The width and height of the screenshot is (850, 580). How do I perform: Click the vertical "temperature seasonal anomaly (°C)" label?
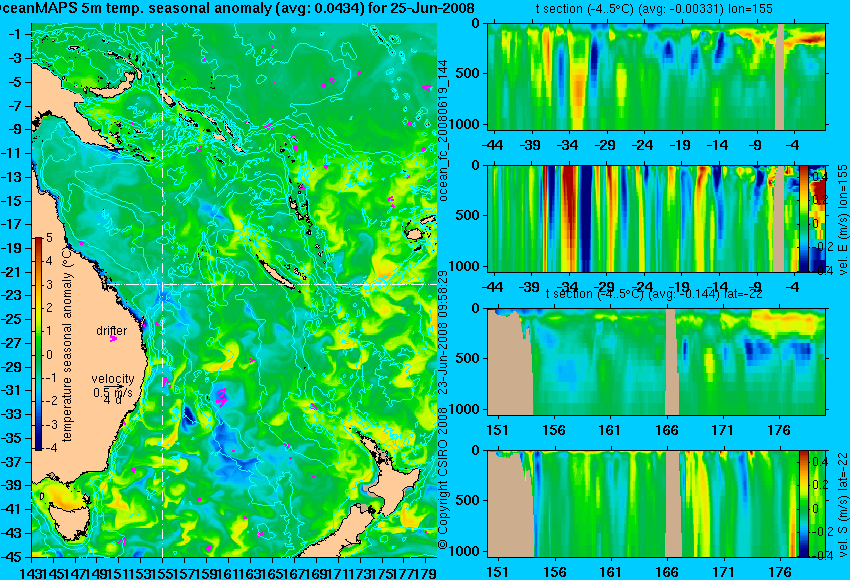pyautogui.click(x=67, y=344)
